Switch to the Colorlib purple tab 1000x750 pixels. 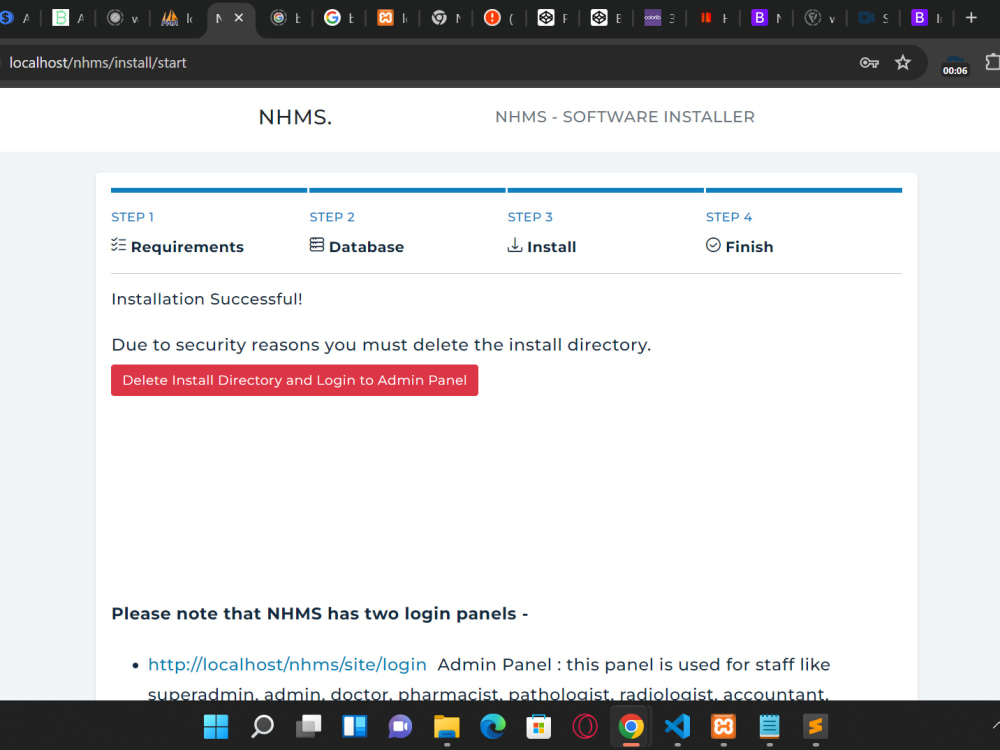[x=652, y=18]
